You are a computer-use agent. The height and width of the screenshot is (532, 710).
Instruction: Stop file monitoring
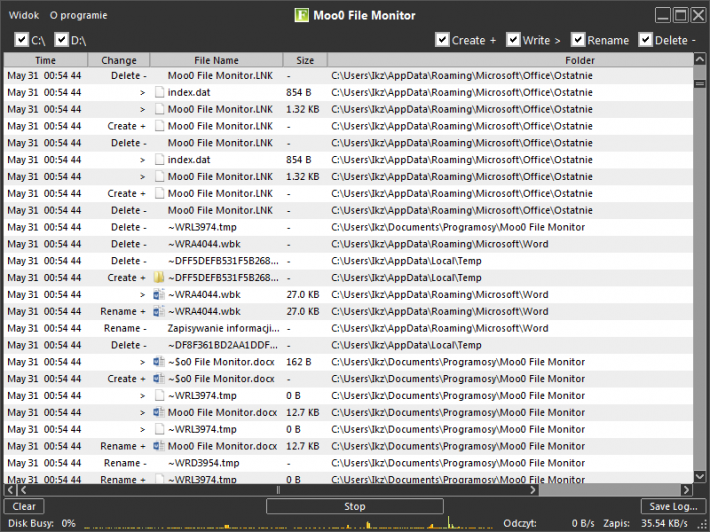tap(355, 507)
